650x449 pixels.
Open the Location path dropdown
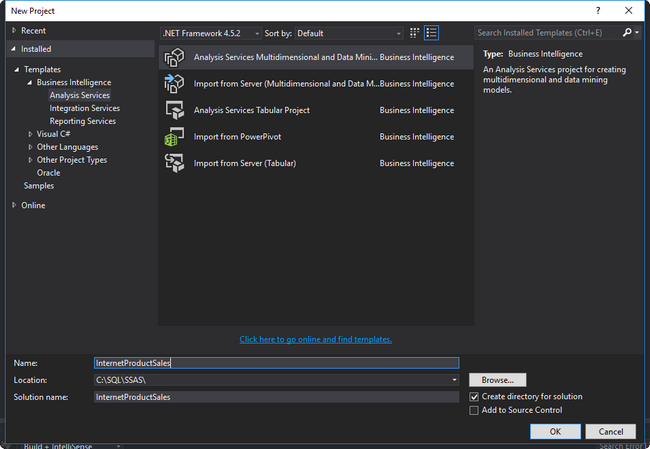(x=454, y=380)
